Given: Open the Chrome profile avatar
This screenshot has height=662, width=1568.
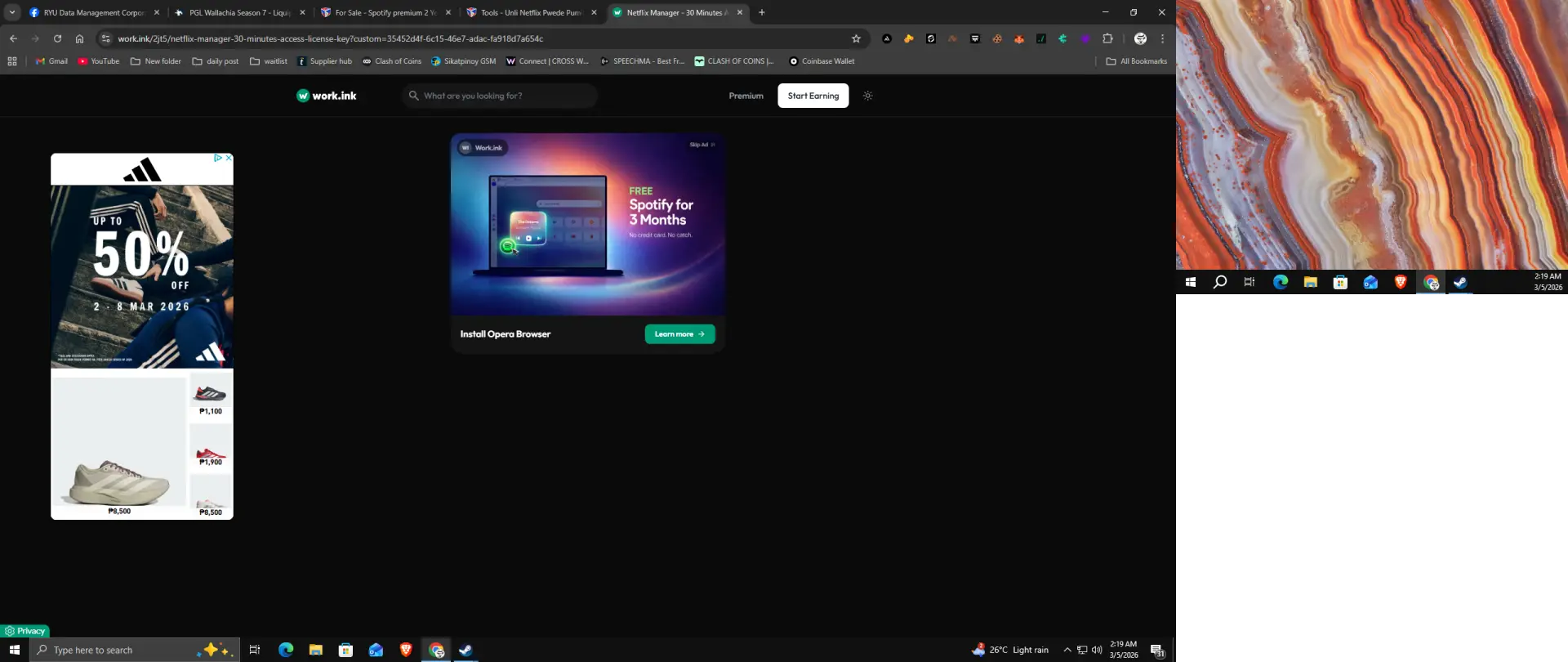Looking at the screenshot, I should tap(1141, 38).
